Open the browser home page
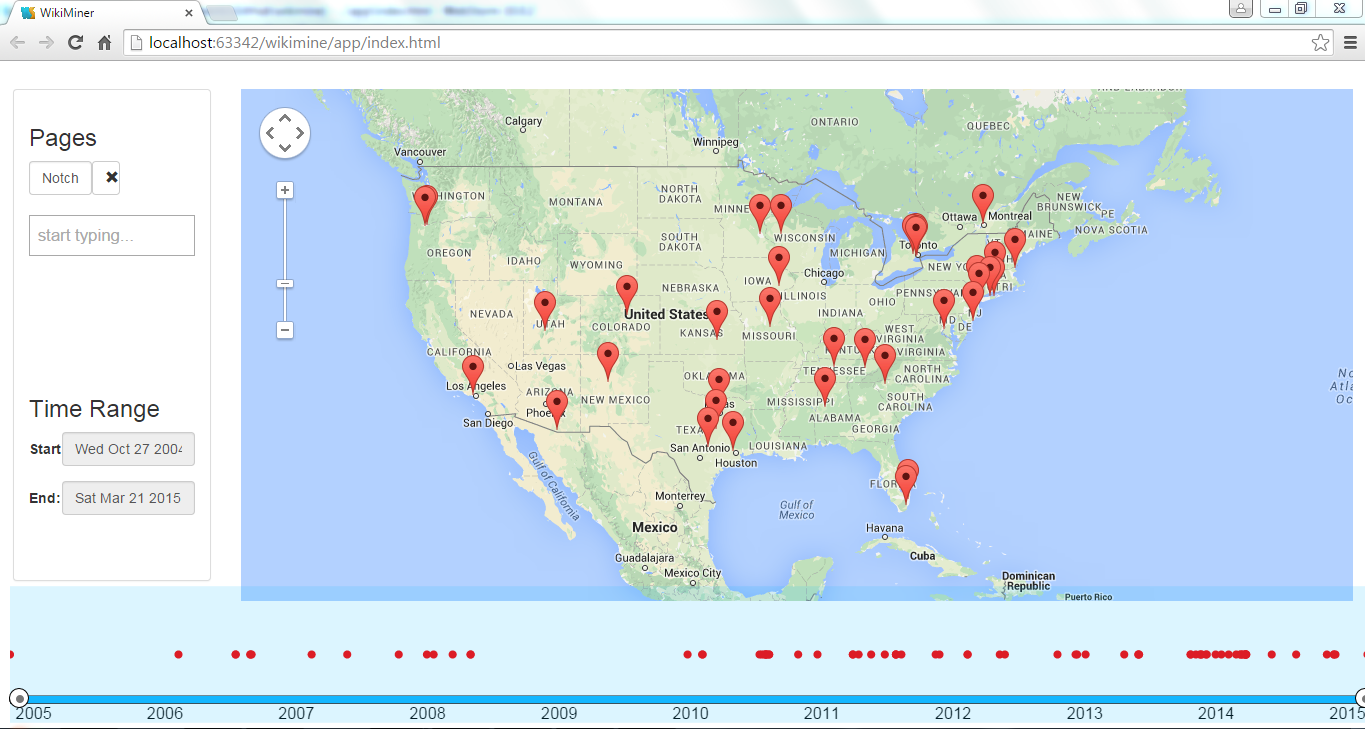Screen dimensions: 1365x729 click(x=104, y=43)
